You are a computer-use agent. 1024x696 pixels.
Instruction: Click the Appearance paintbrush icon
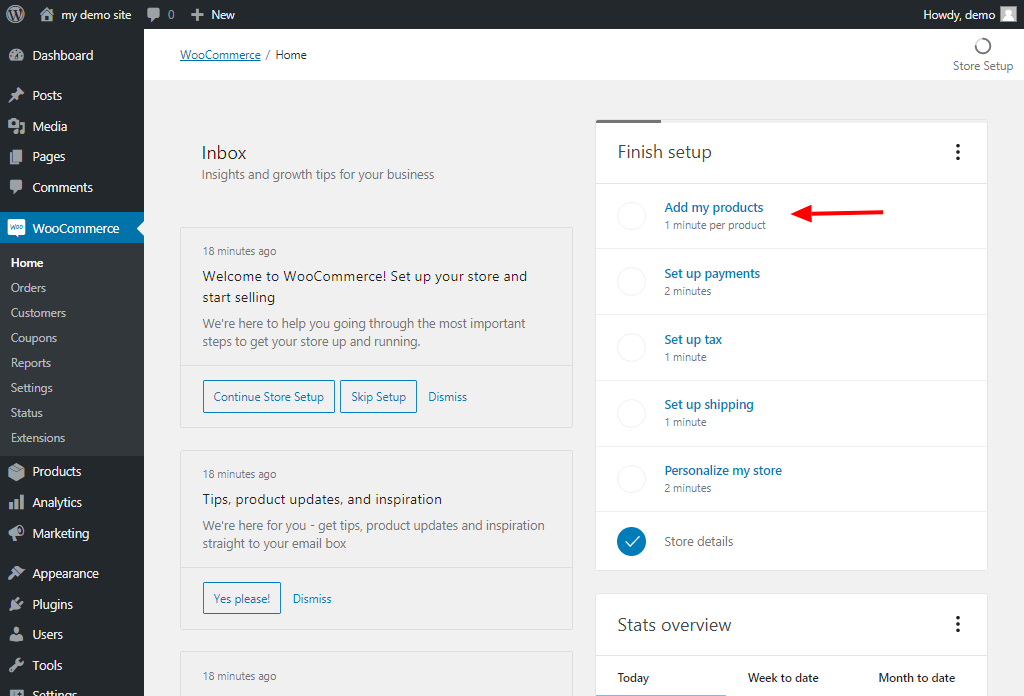point(16,573)
